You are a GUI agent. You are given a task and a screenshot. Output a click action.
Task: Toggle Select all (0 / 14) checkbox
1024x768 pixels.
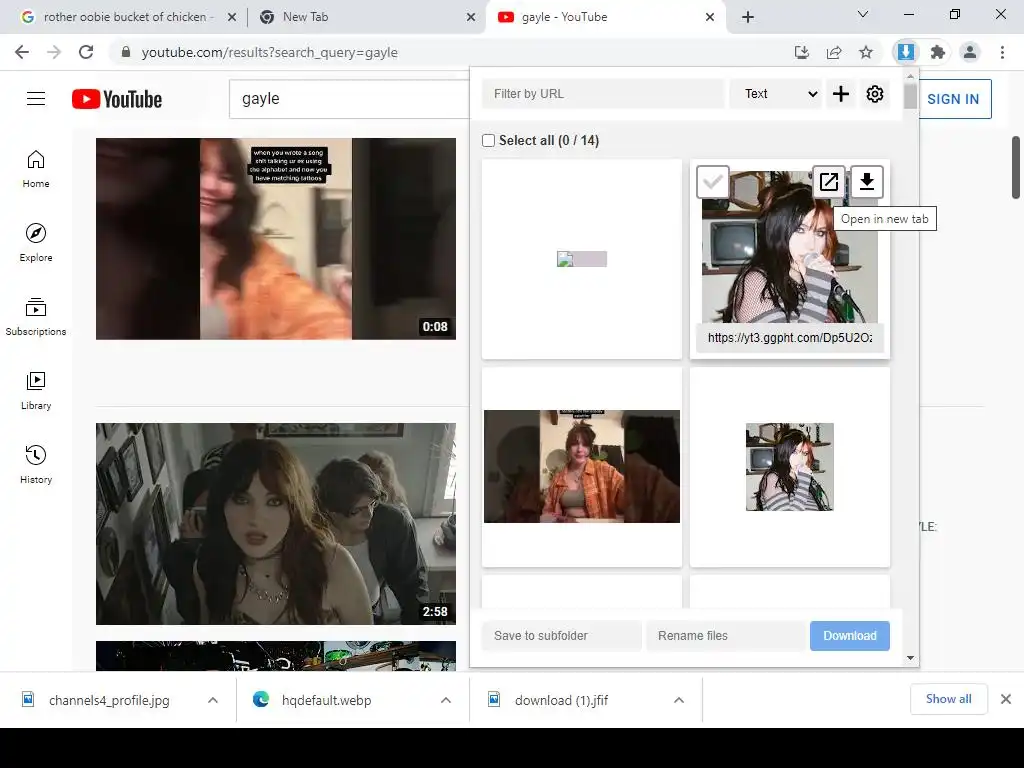tap(488, 140)
